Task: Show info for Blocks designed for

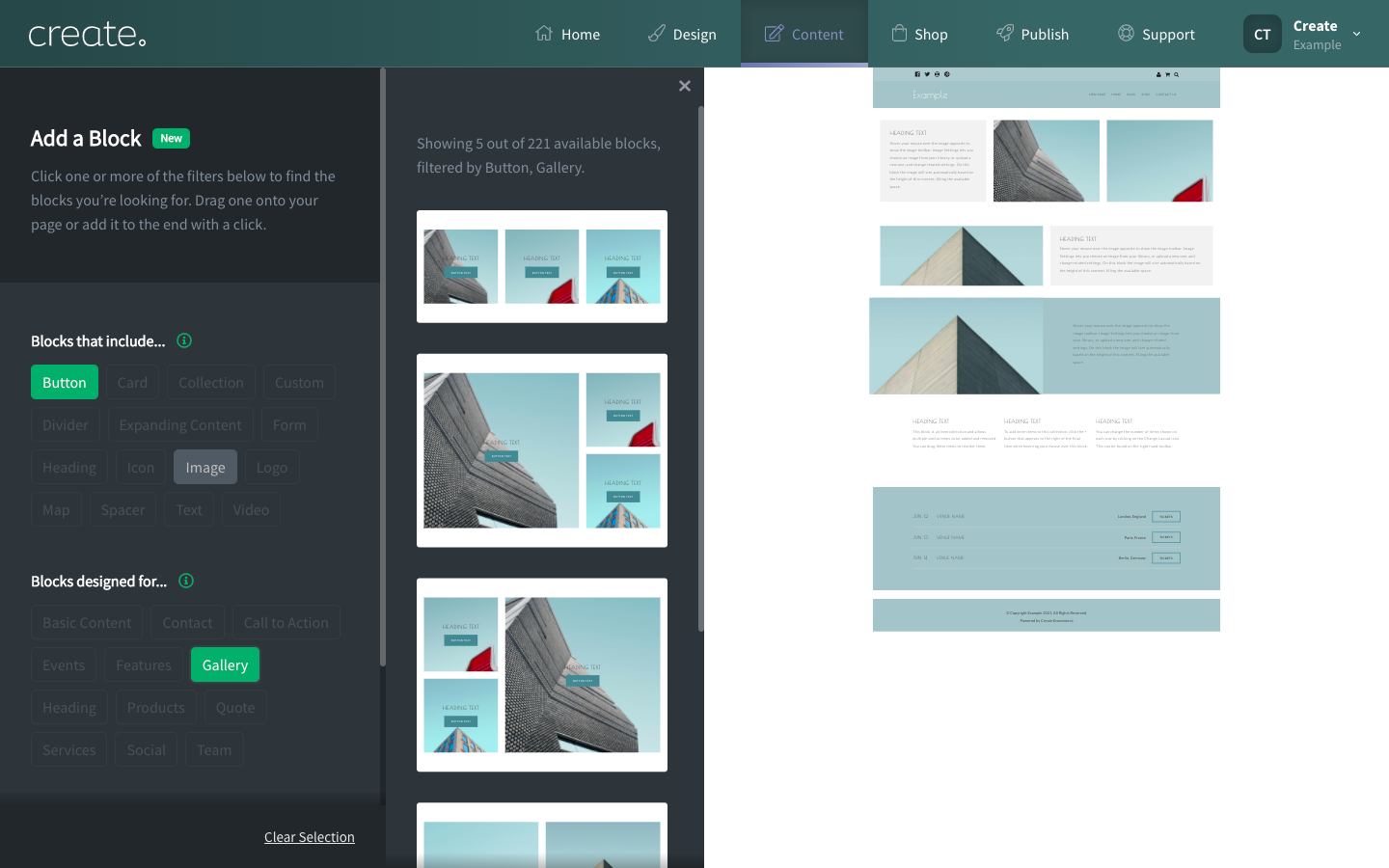Action: click(x=186, y=581)
